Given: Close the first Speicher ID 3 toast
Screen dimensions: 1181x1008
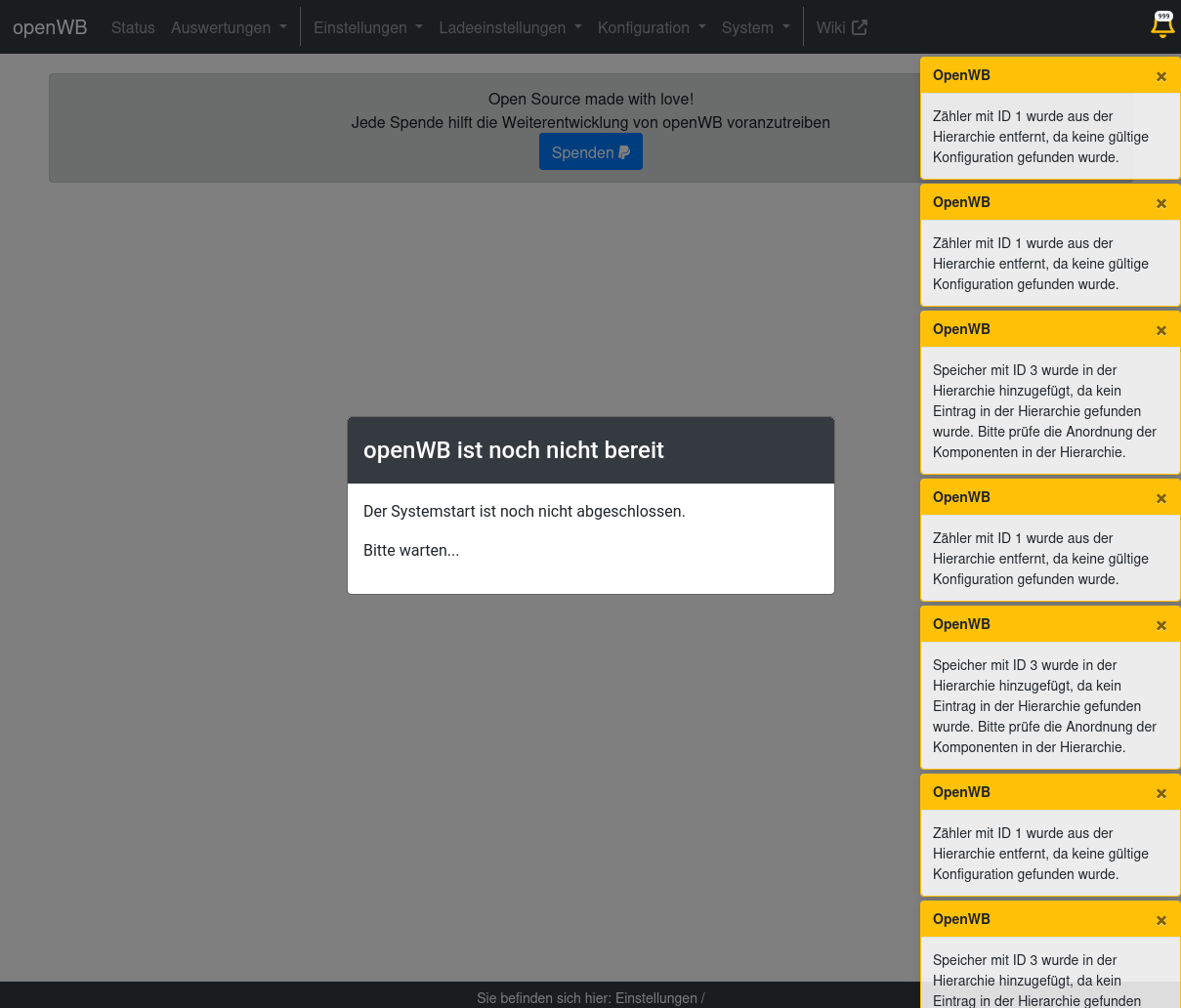Looking at the screenshot, I should click(x=1161, y=330).
